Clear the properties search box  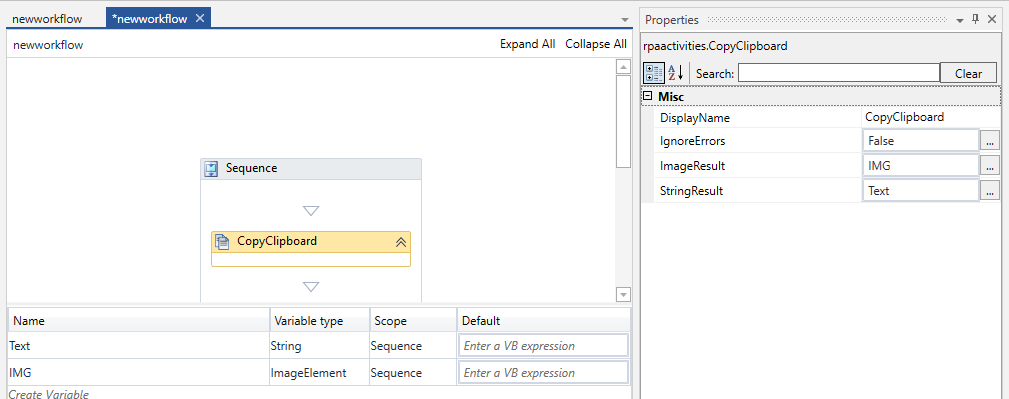pos(968,73)
